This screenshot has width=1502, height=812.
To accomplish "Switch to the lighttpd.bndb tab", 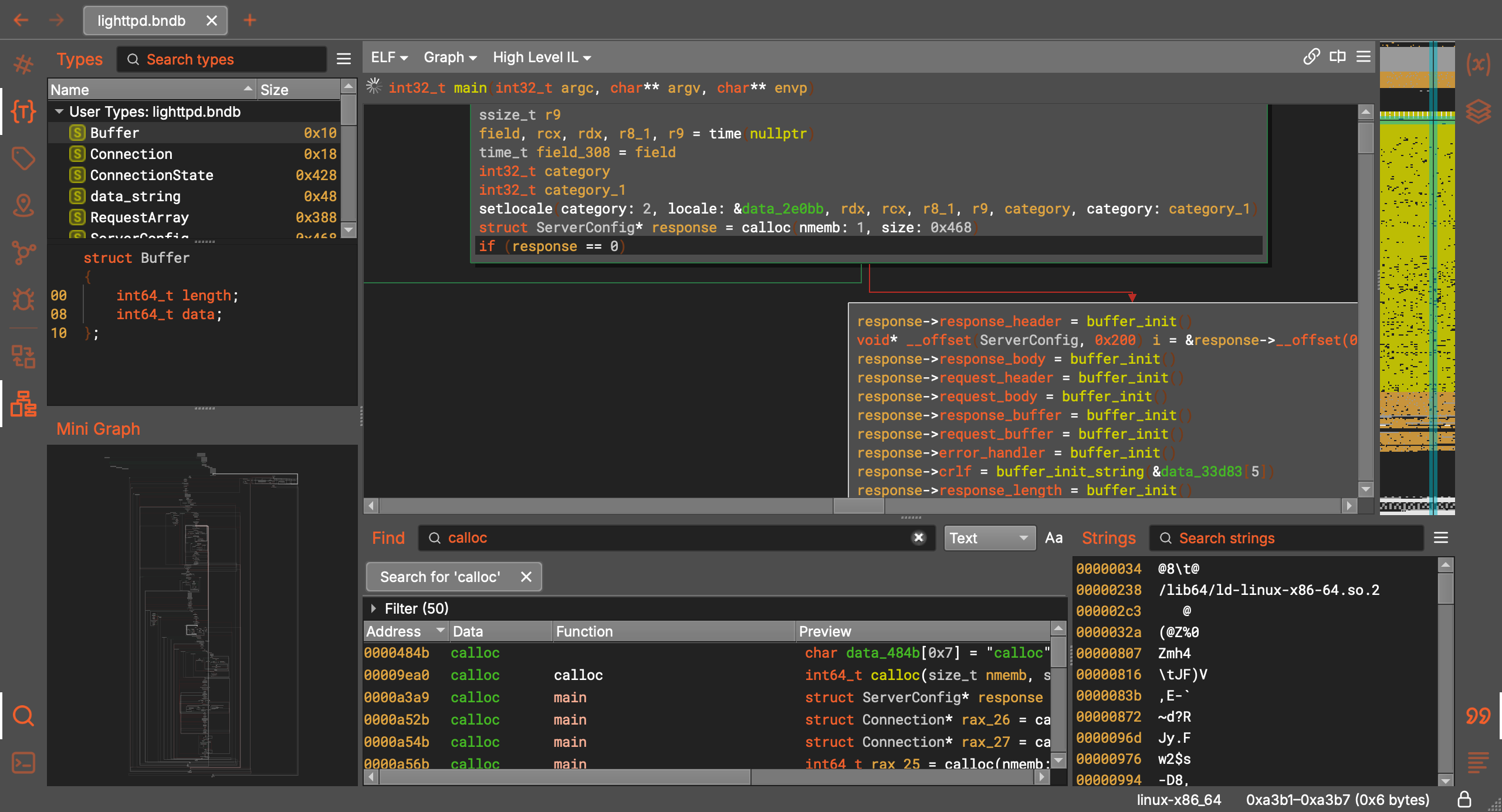I will [141, 21].
